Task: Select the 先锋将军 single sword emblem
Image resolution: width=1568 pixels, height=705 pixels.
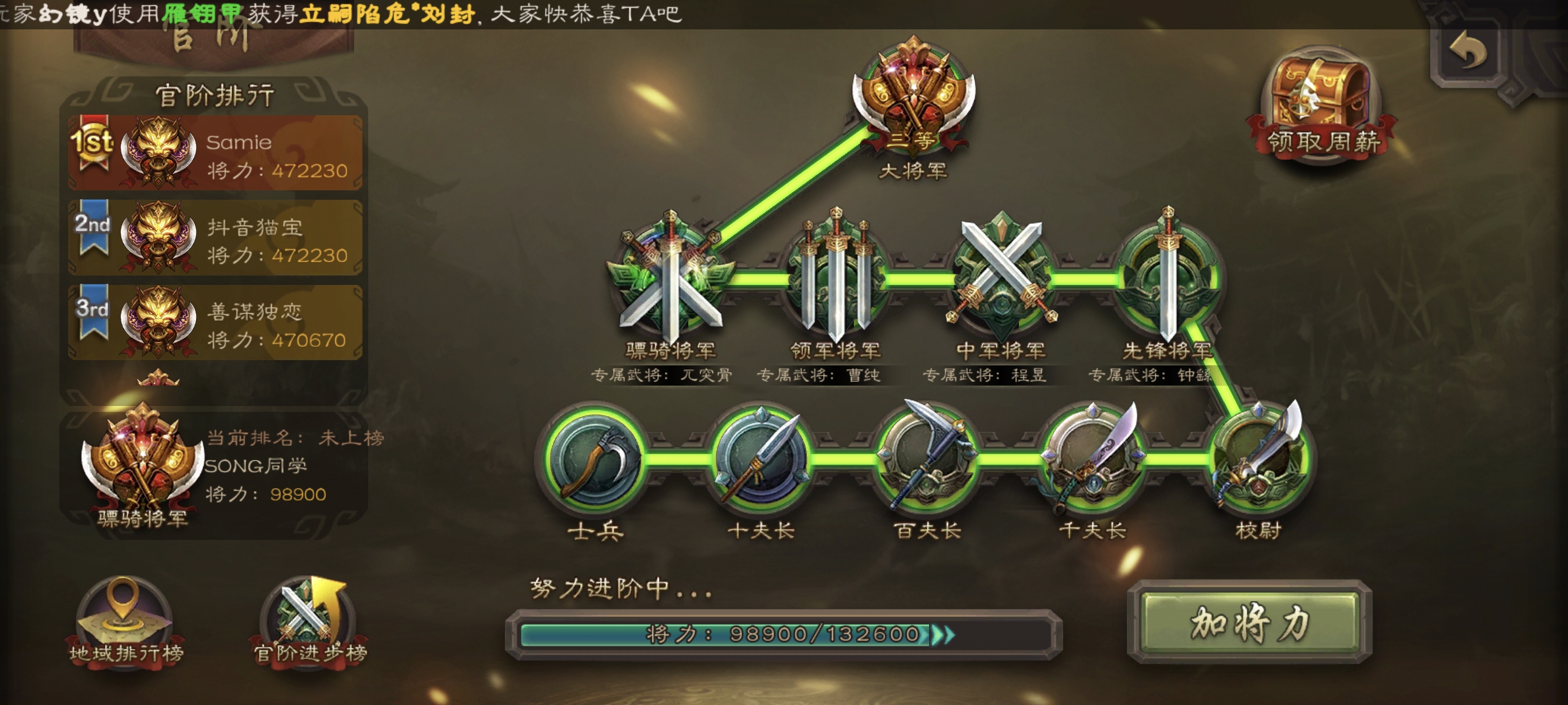Action: (1167, 275)
